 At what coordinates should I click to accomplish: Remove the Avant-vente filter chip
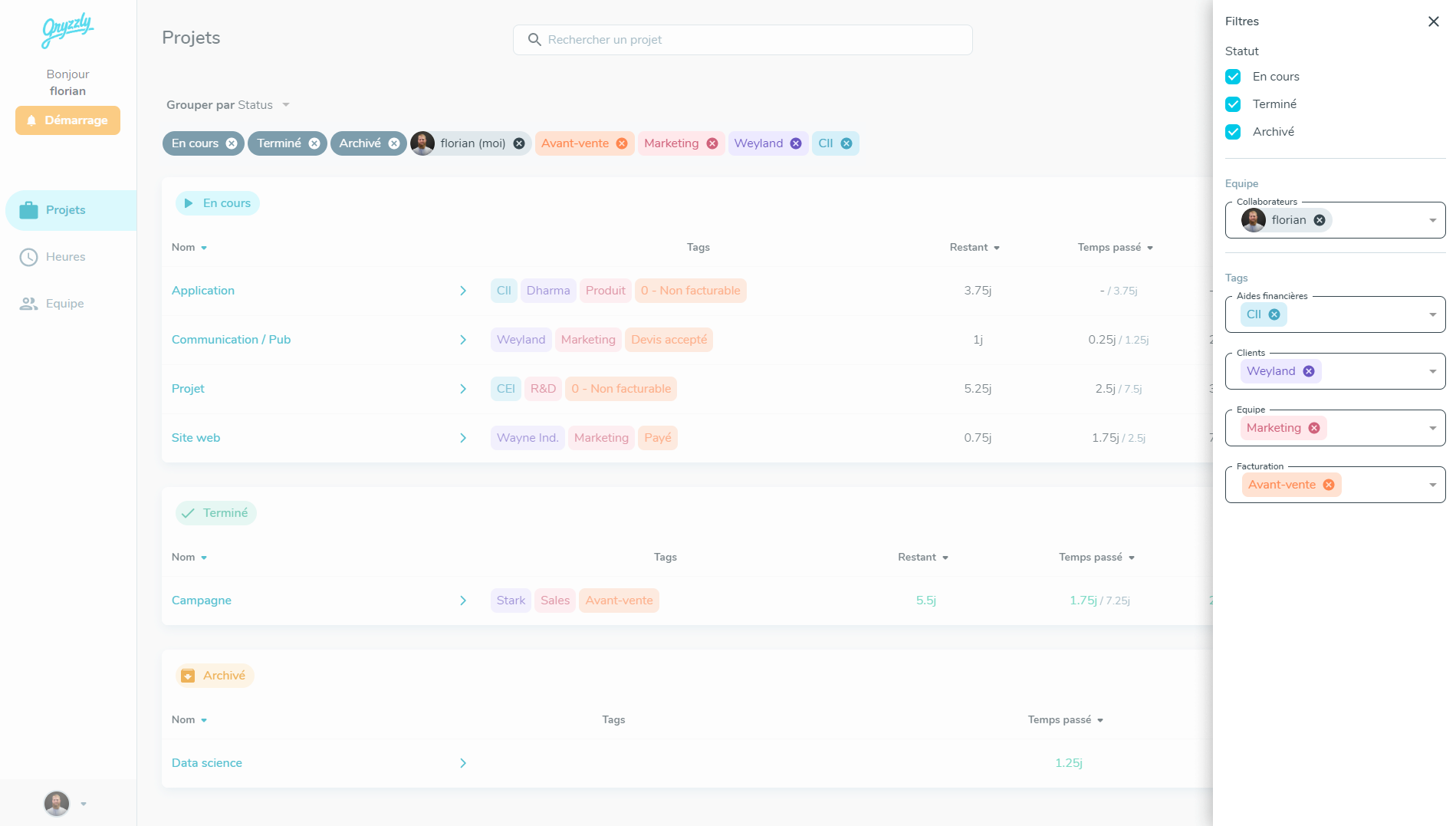click(622, 143)
